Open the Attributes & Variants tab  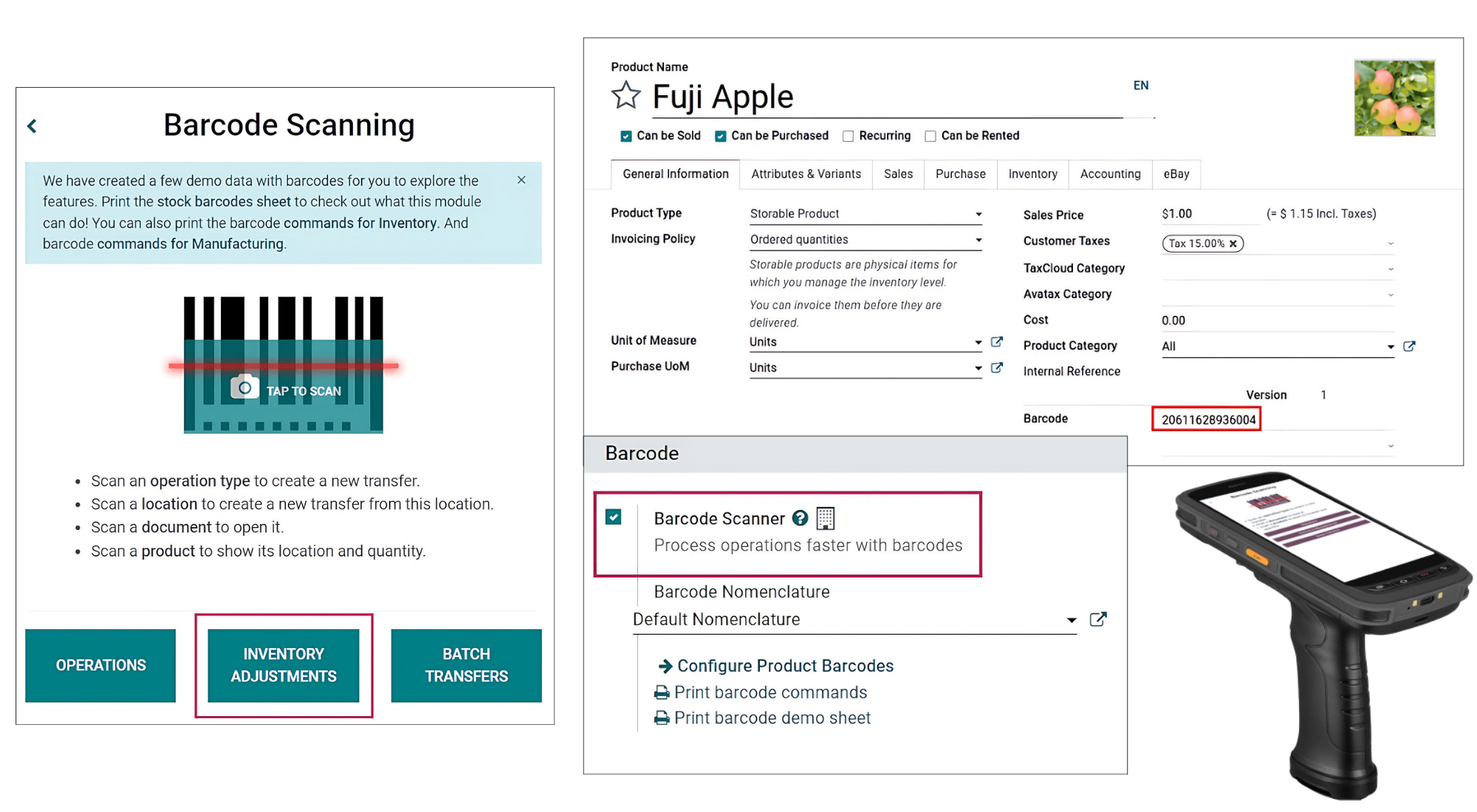pyautogui.click(x=806, y=174)
